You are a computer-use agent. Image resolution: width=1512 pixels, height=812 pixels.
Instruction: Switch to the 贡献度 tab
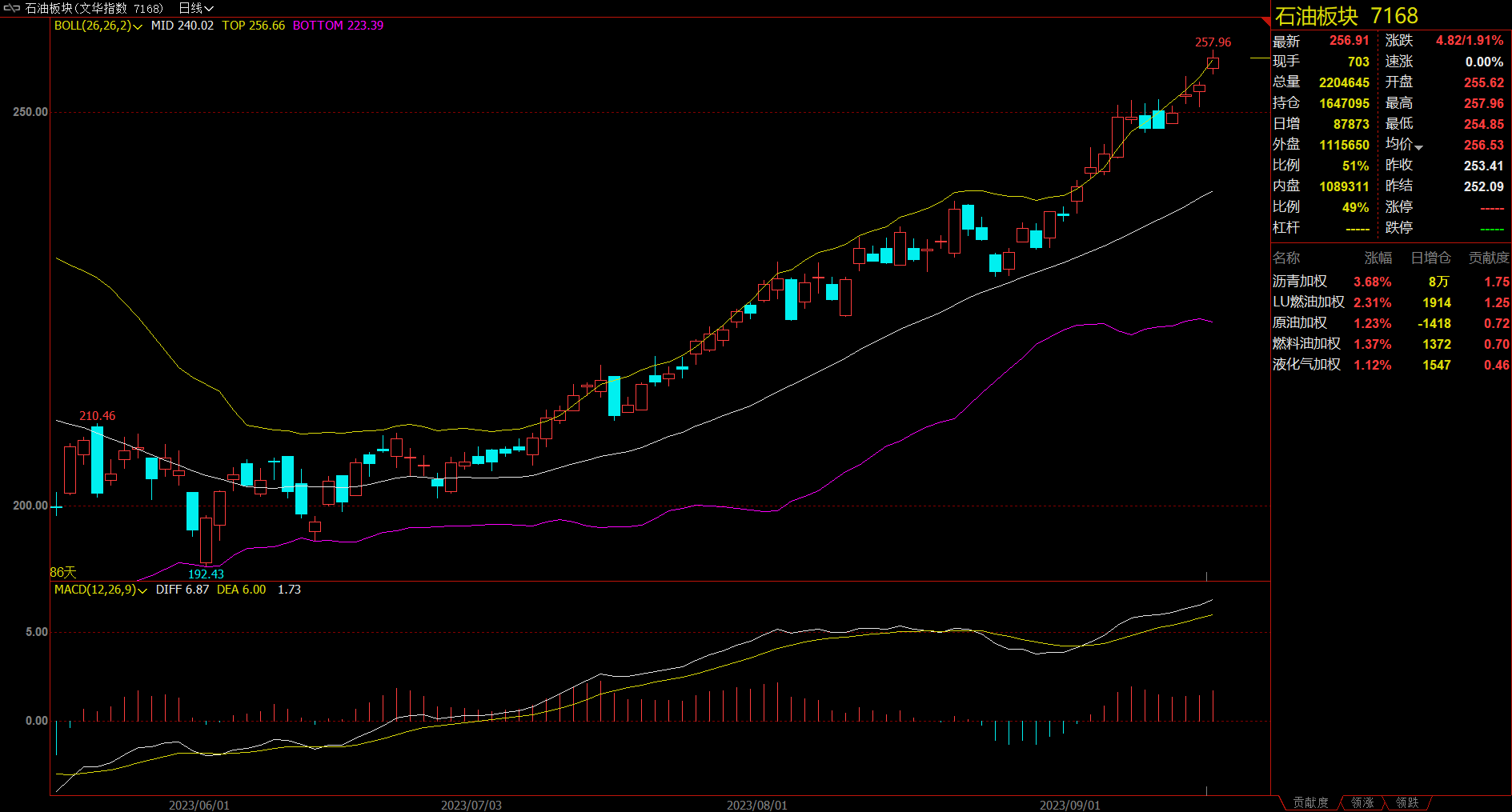pos(1310,802)
